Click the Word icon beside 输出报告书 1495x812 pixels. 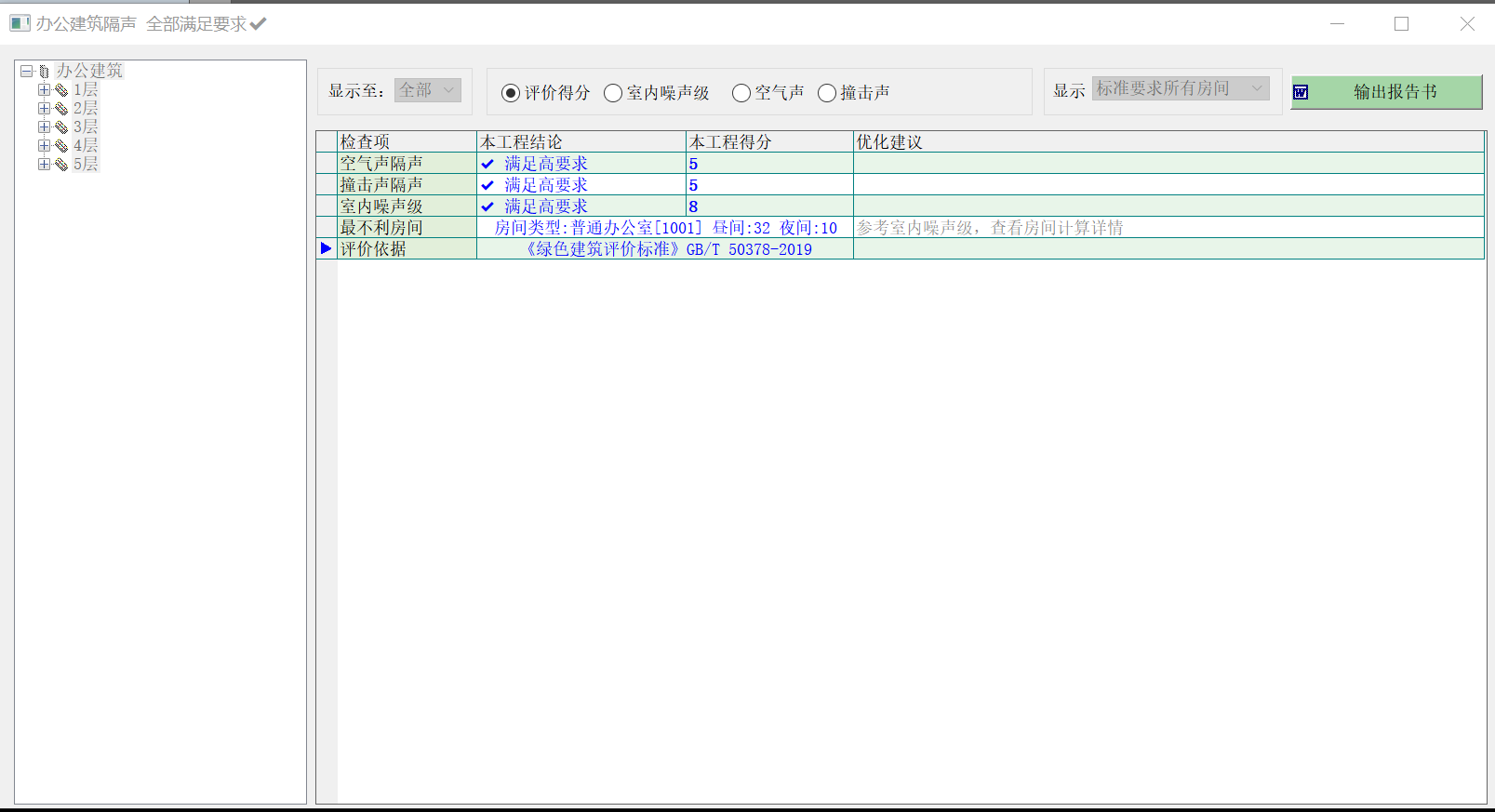pyautogui.click(x=1301, y=92)
